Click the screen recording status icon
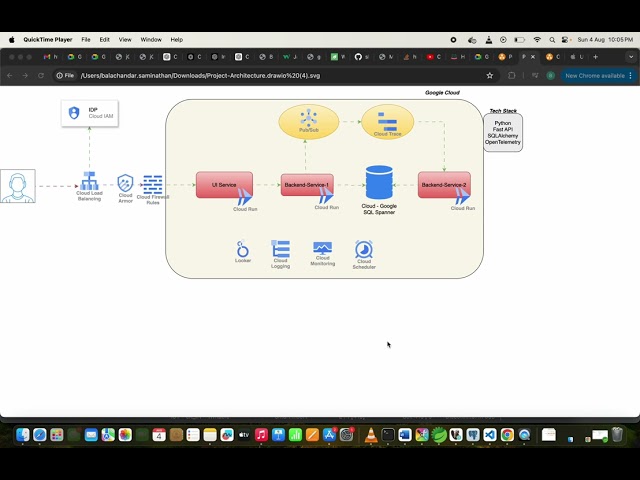 453,40
